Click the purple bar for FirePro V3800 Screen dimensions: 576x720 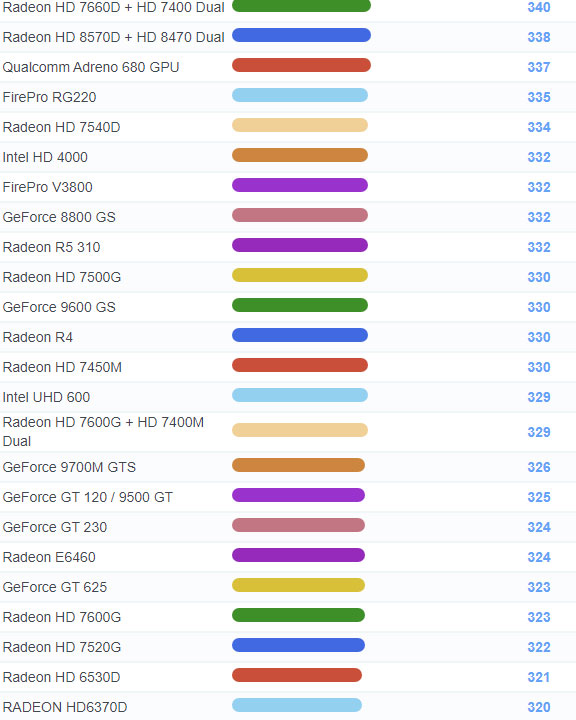[300, 185]
